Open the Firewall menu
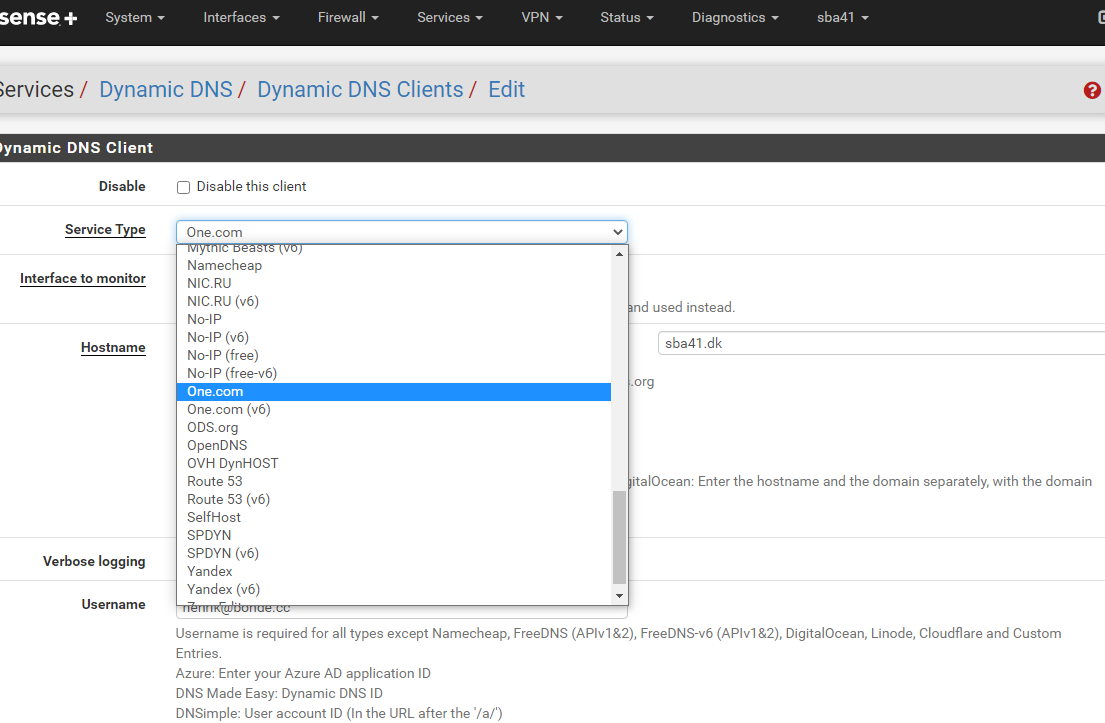 (348, 18)
